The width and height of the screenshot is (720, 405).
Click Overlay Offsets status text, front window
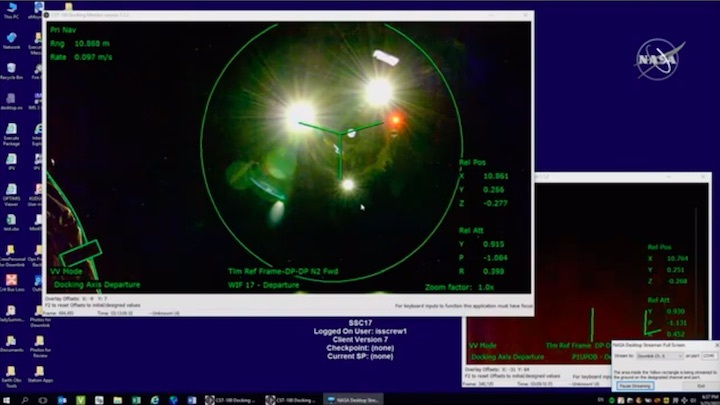[x=76, y=298]
